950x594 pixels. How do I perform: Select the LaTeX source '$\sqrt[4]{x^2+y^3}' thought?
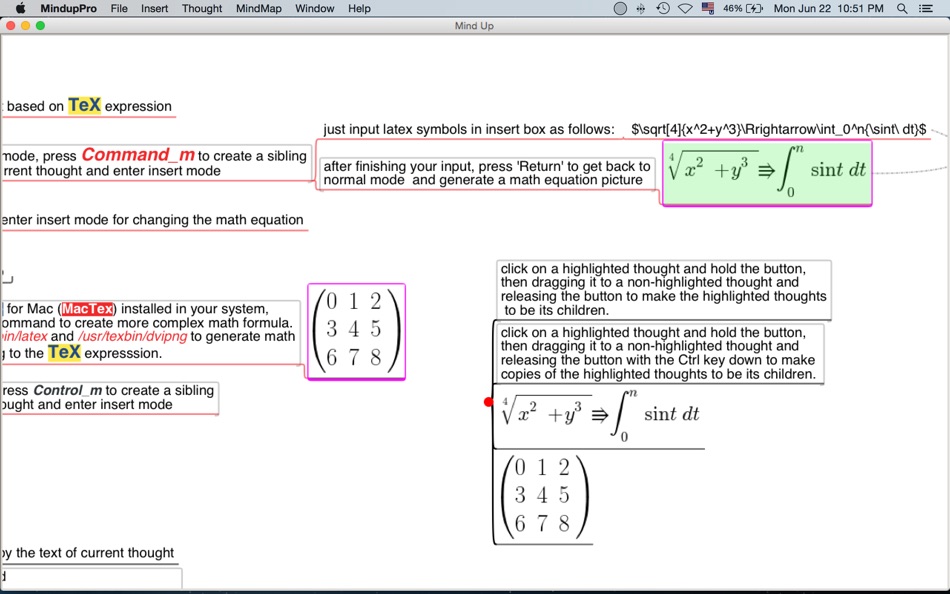click(x=778, y=129)
